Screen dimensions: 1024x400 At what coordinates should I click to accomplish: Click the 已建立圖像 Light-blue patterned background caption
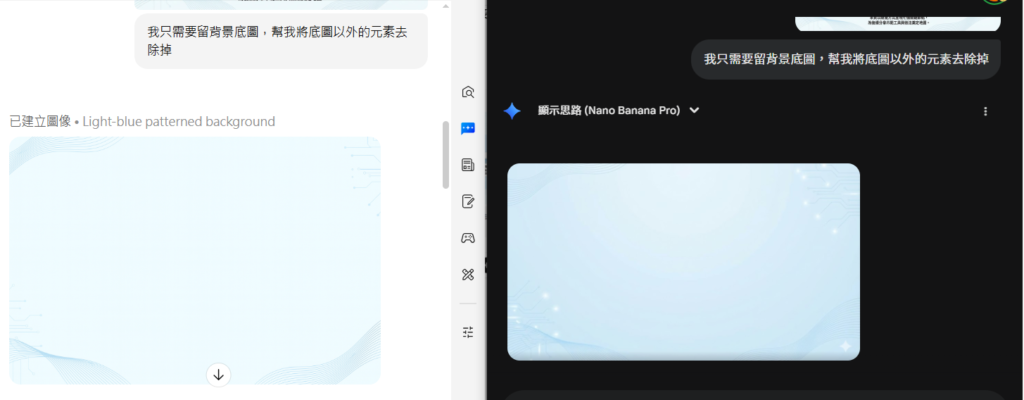coord(142,122)
